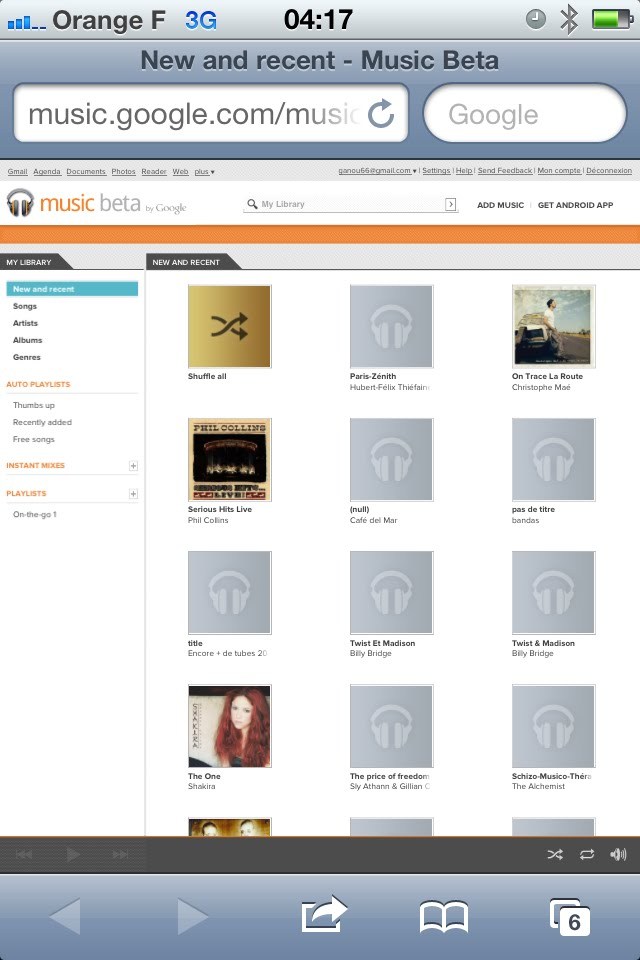Viewport: 640px width, 960px height.
Task: Expand the Instant Mixes plus button
Action: click(133, 466)
